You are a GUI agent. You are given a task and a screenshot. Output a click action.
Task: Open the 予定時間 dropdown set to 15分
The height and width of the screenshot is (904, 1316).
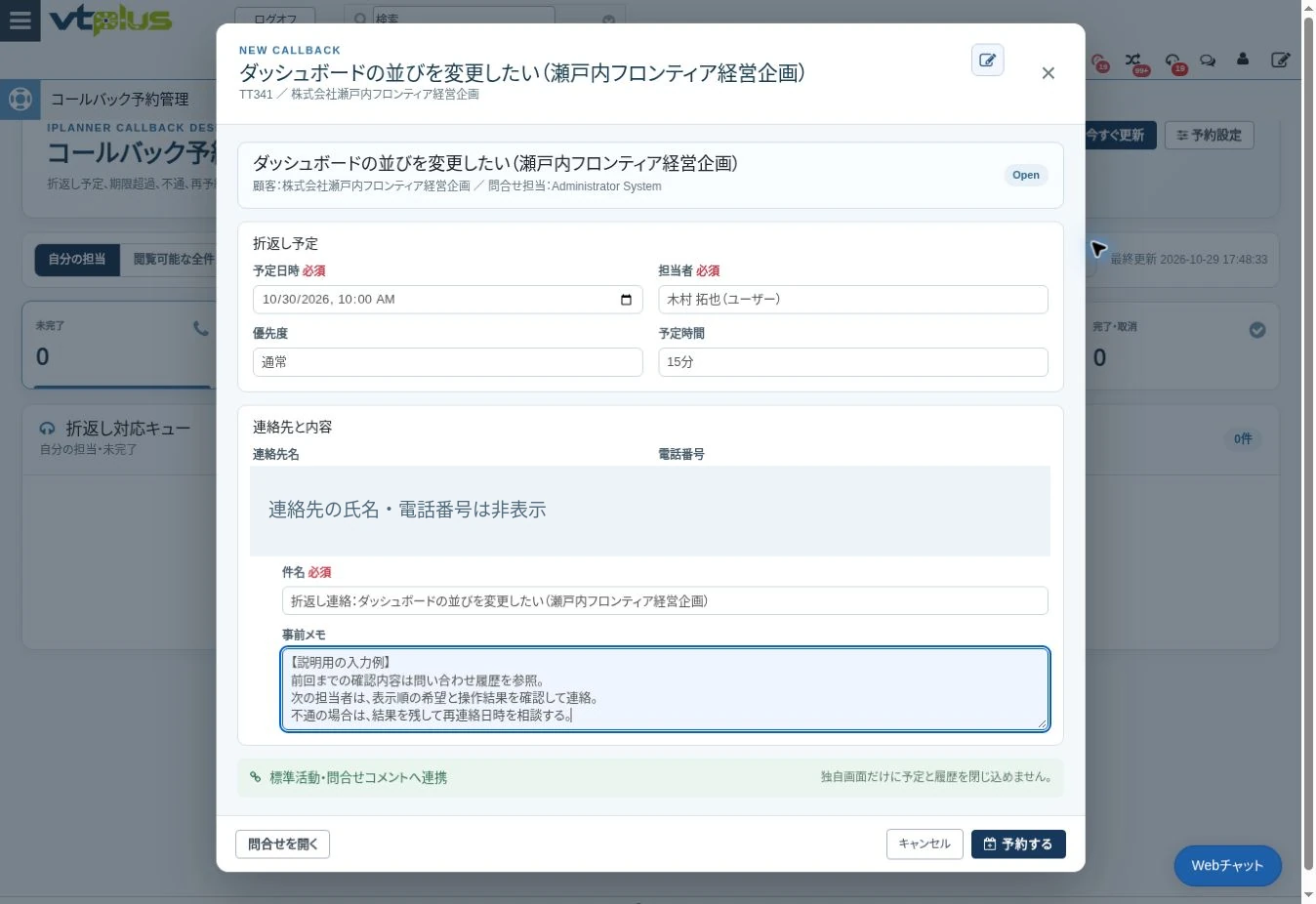pyautogui.click(x=853, y=362)
